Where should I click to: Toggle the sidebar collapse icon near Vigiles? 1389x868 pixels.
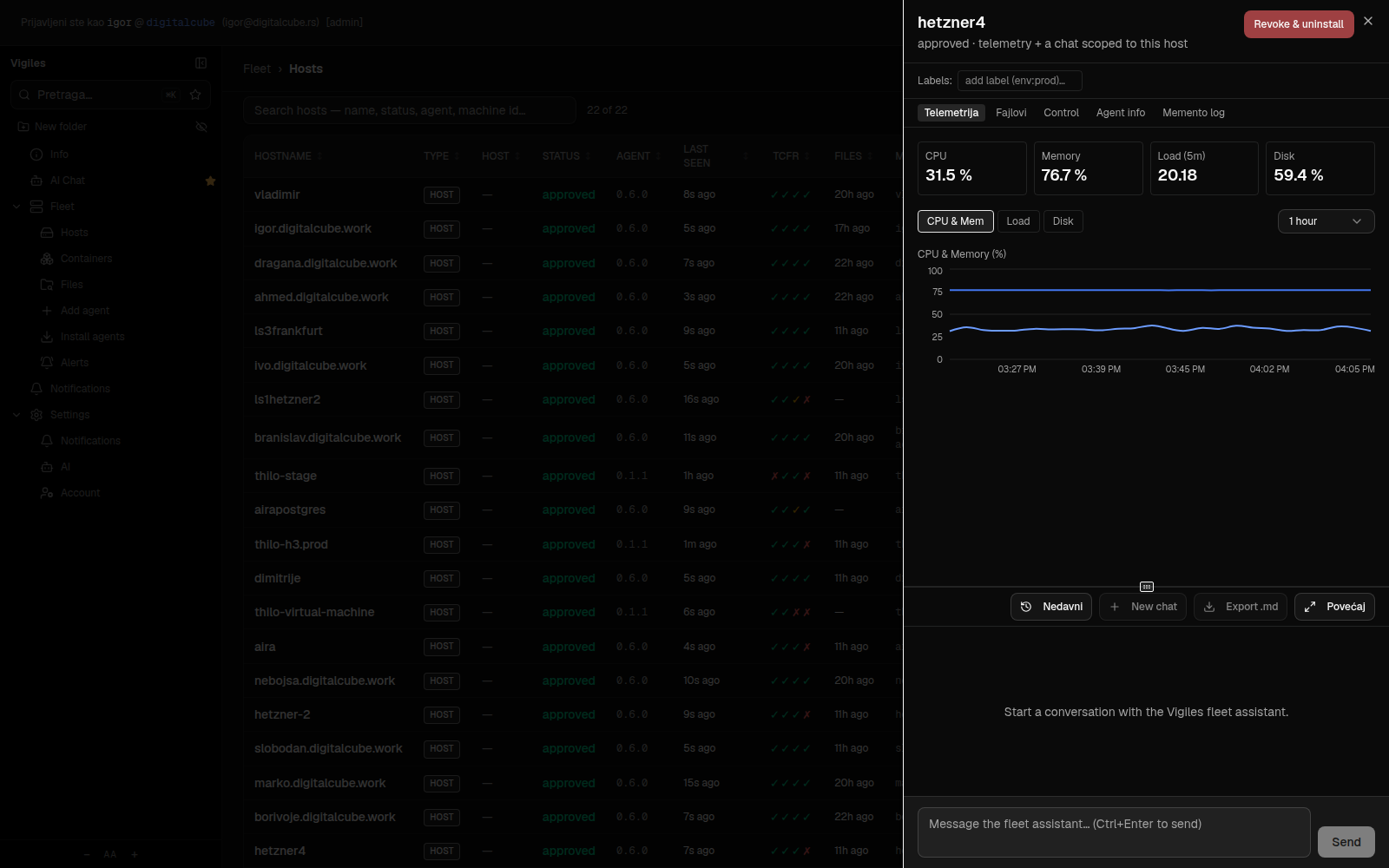pos(201,62)
